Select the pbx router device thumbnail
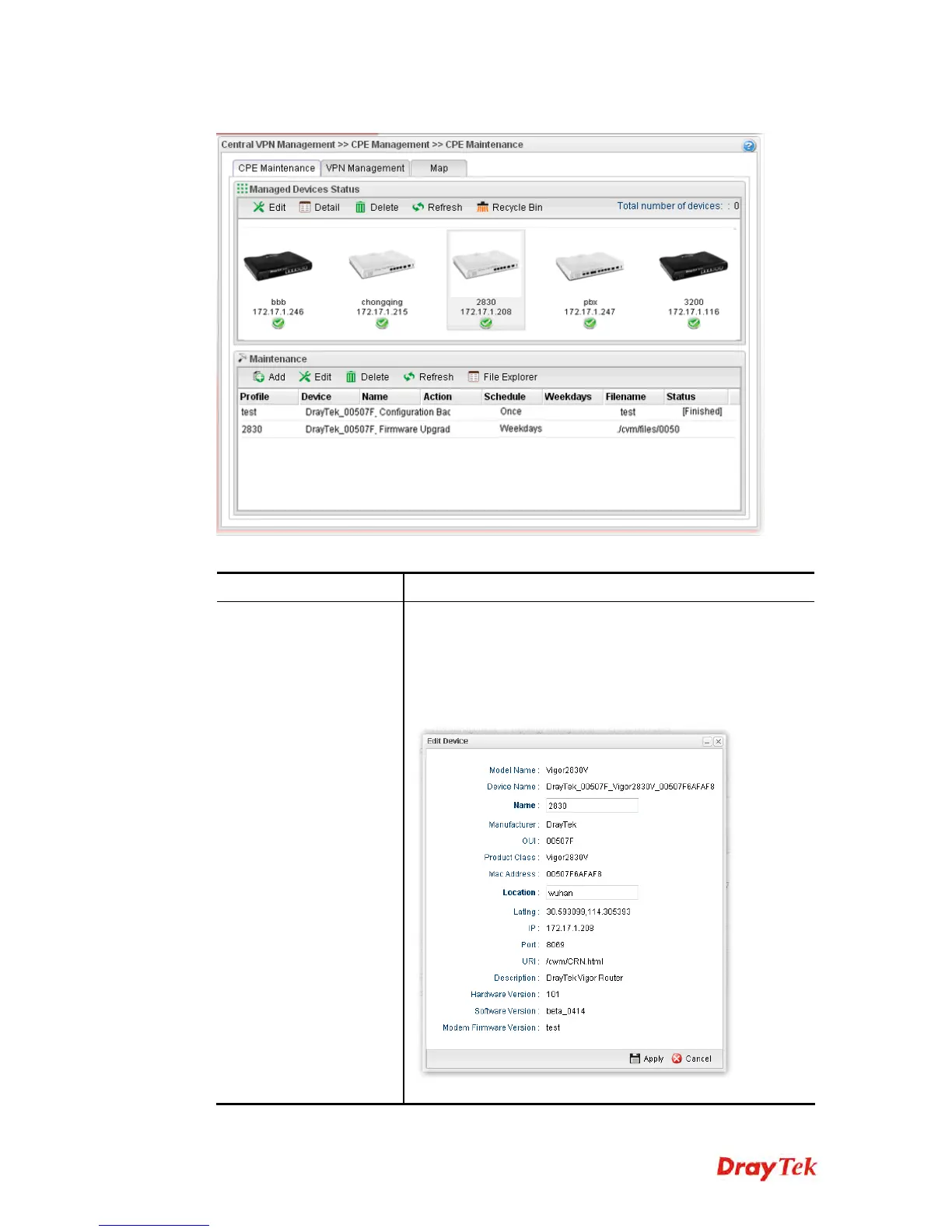 [590, 266]
